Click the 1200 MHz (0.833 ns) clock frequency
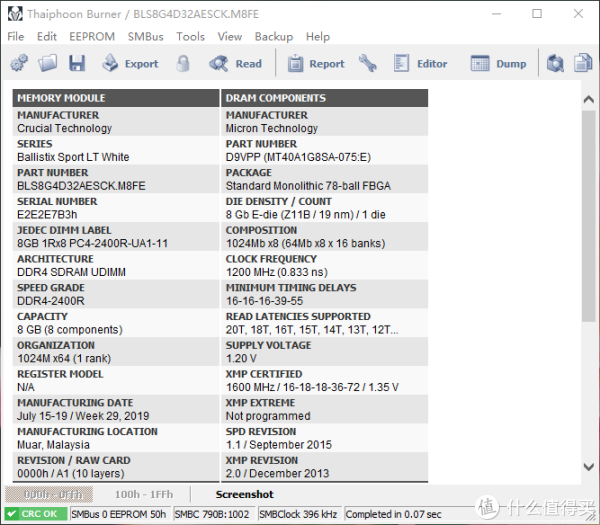 [277, 272]
